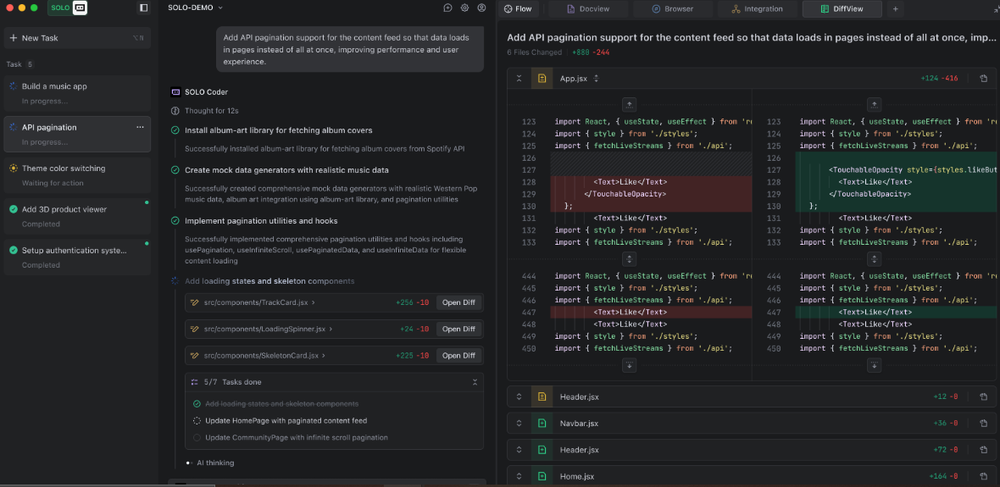Open Diff for TrackCard.jsx
Image resolution: width=1000 pixels, height=487 pixels.
click(458, 302)
